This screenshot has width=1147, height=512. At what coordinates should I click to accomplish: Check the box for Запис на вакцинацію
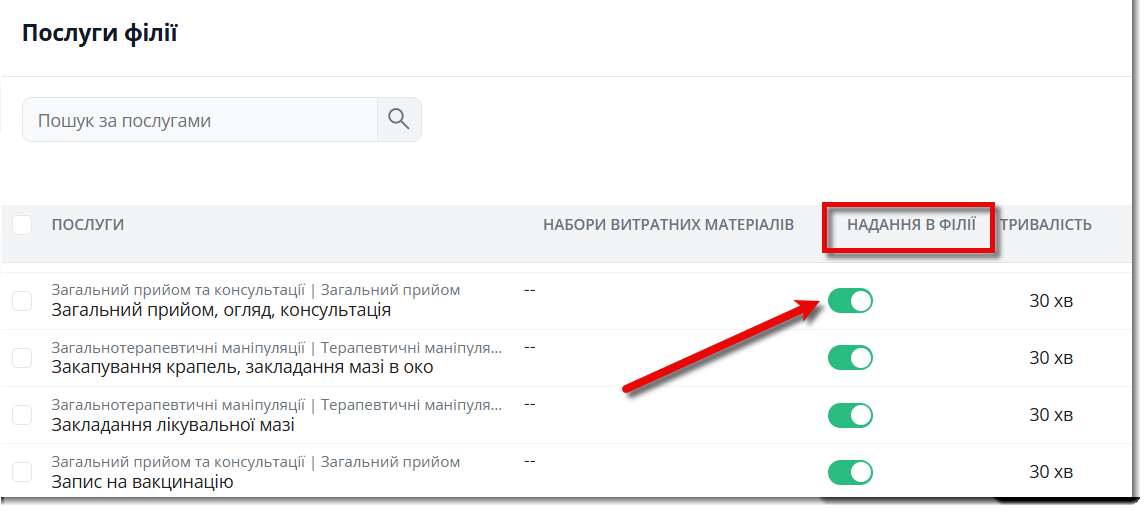point(22,472)
